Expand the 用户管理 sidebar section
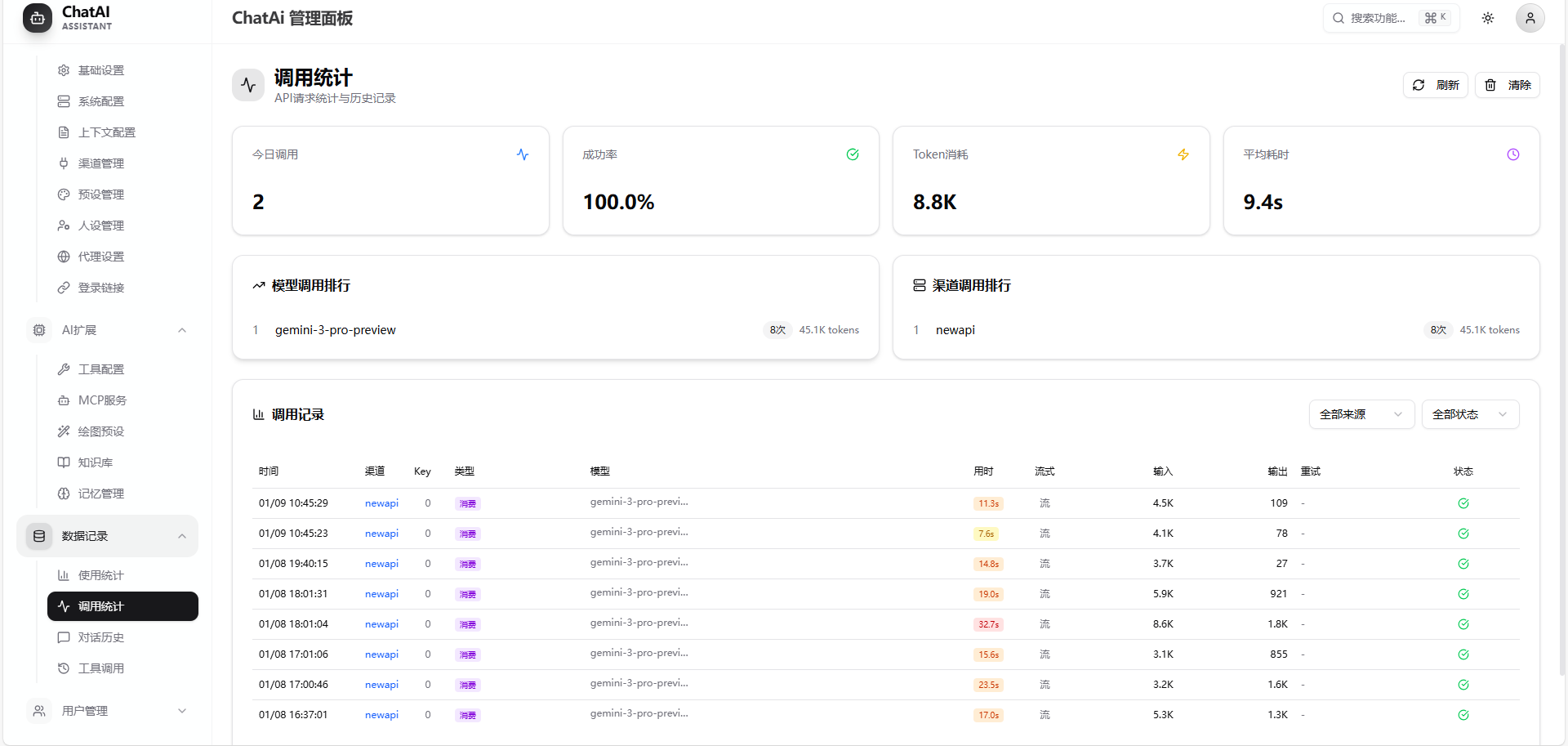The height and width of the screenshot is (746, 1568). (181, 711)
